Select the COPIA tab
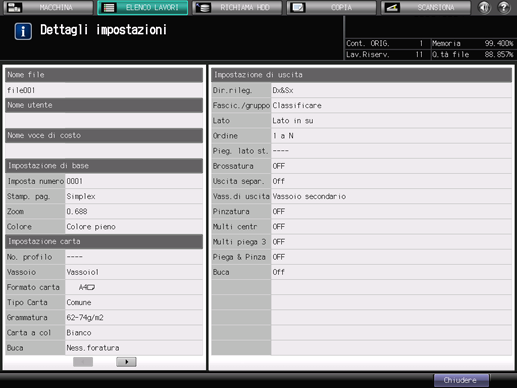The width and height of the screenshot is (517, 388). (x=331, y=7)
